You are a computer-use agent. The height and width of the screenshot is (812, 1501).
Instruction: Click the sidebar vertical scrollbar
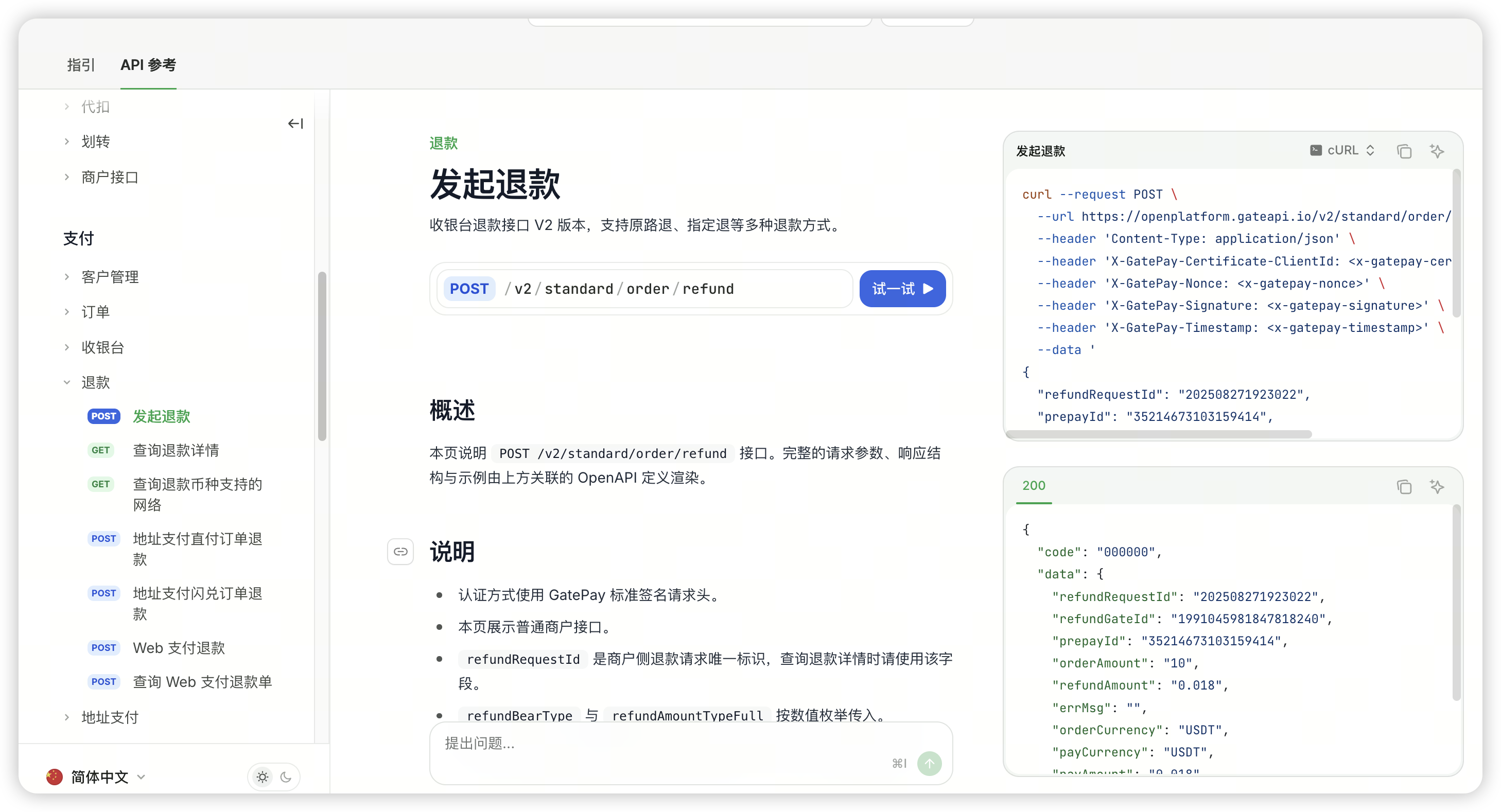322,356
